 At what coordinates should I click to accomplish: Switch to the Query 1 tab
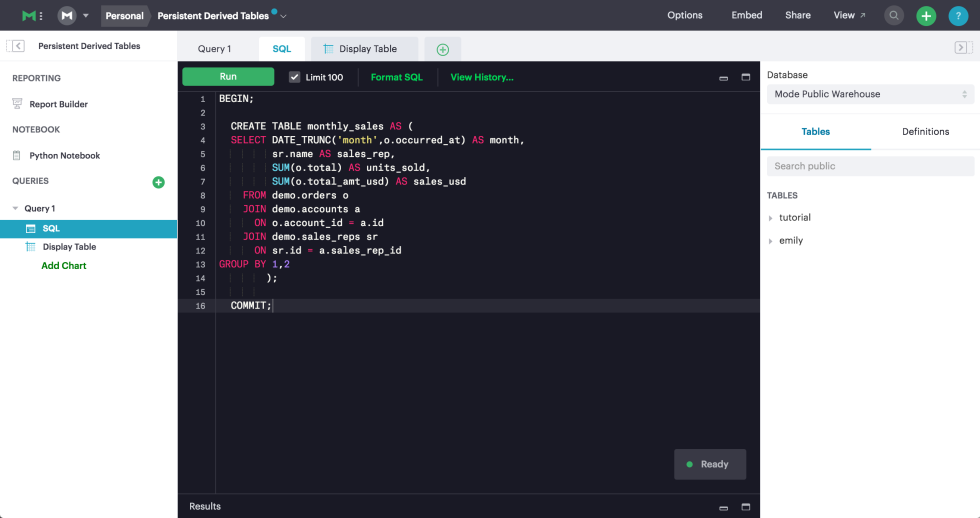(214, 49)
